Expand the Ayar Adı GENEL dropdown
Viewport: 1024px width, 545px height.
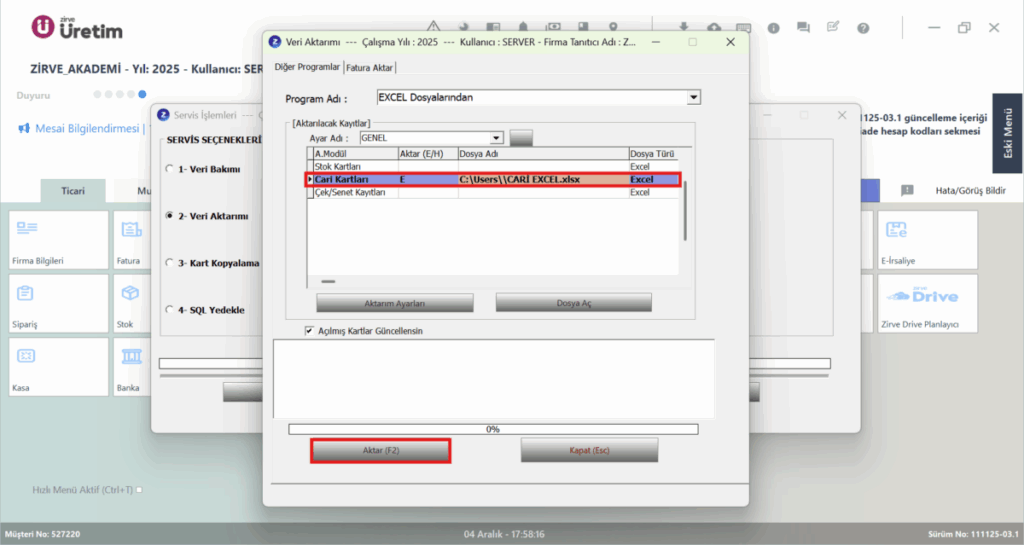496,138
